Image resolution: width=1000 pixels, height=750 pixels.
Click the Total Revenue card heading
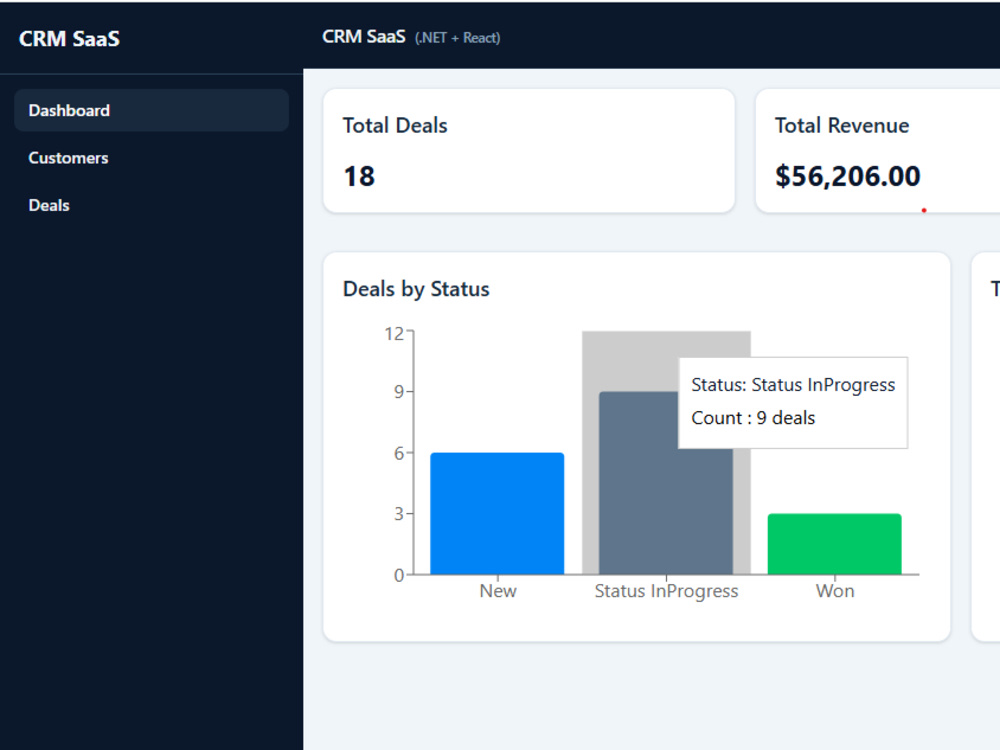point(842,126)
